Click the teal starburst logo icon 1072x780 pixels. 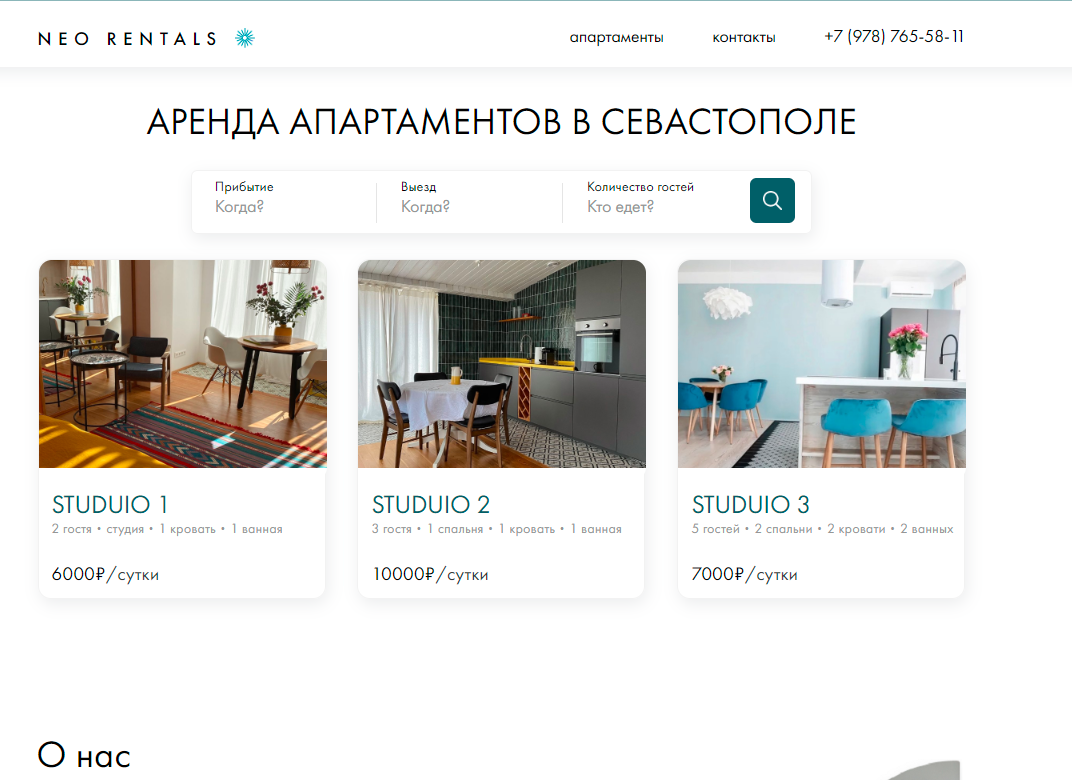[x=245, y=38]
